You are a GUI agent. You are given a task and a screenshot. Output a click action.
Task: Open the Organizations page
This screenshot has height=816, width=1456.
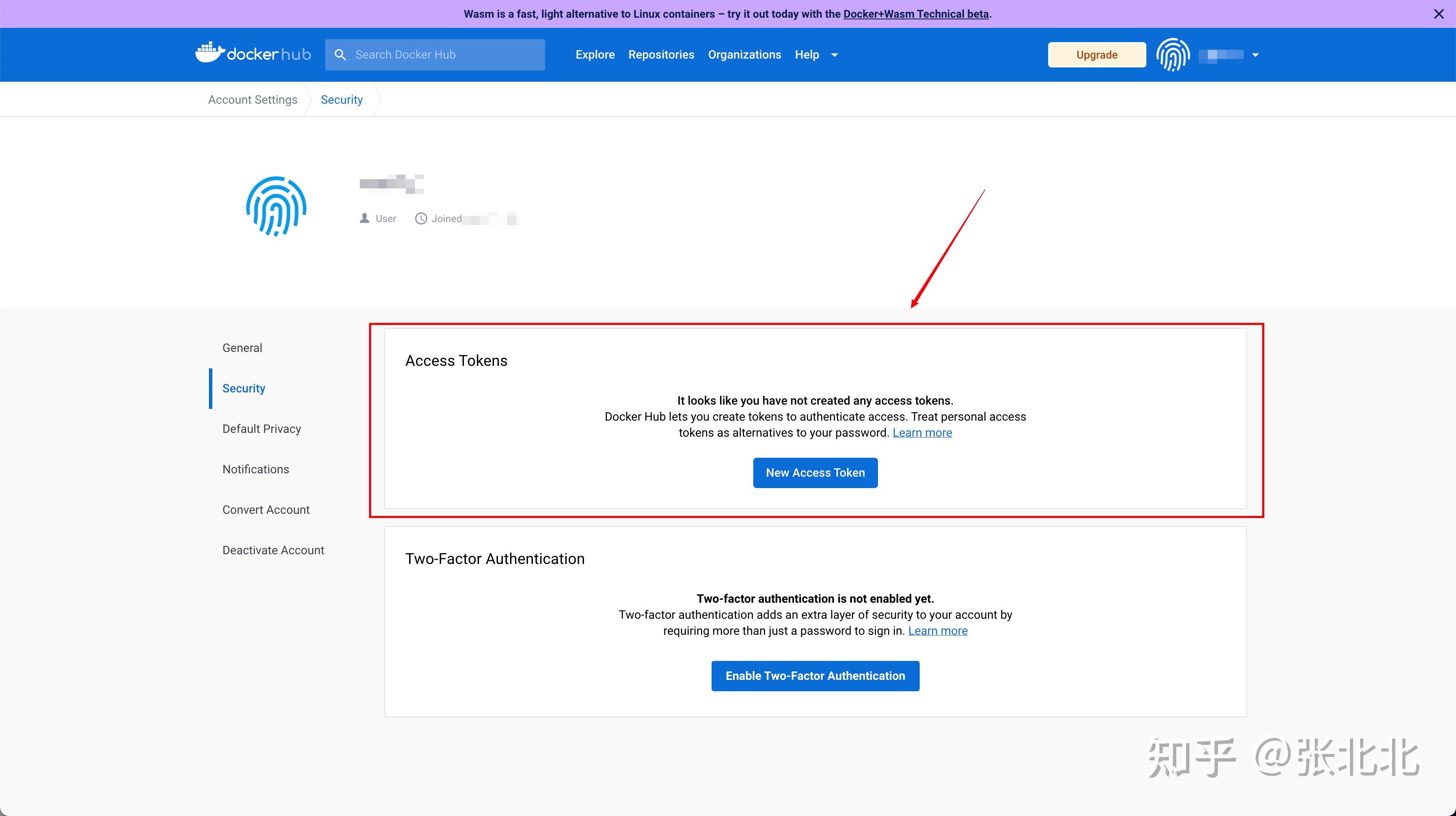[x=744, y=54]
